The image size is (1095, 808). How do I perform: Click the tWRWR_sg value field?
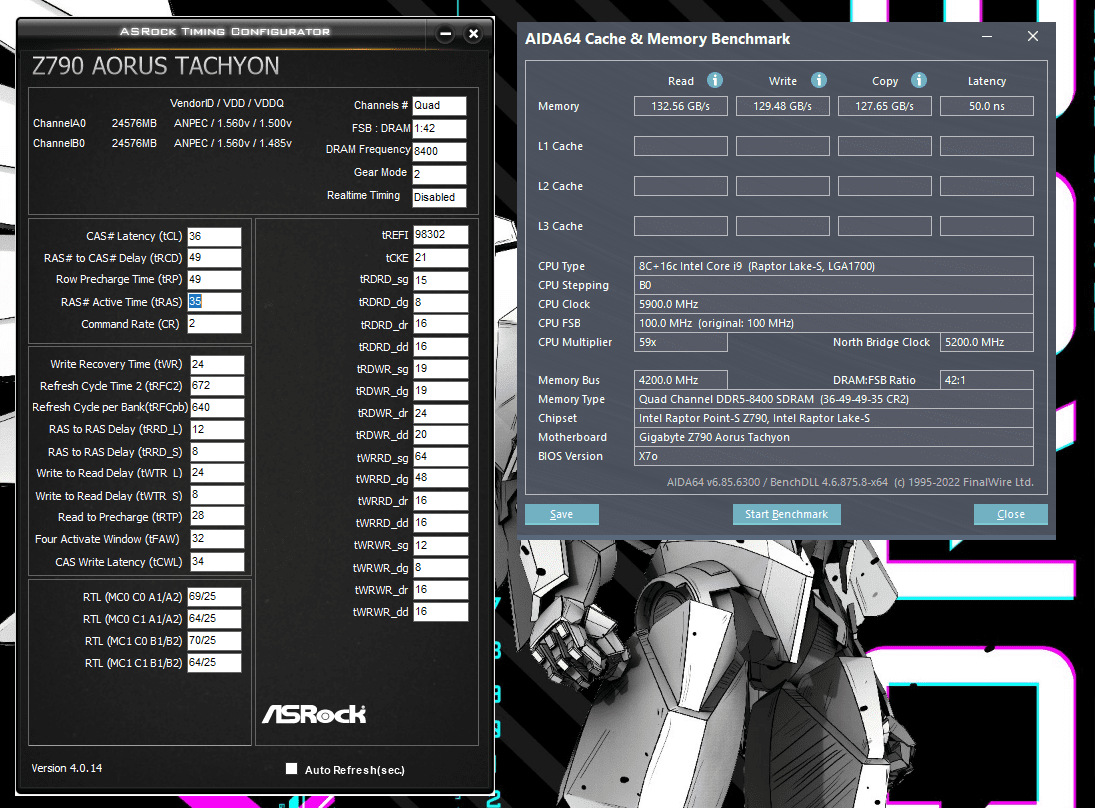pos(441,545)
